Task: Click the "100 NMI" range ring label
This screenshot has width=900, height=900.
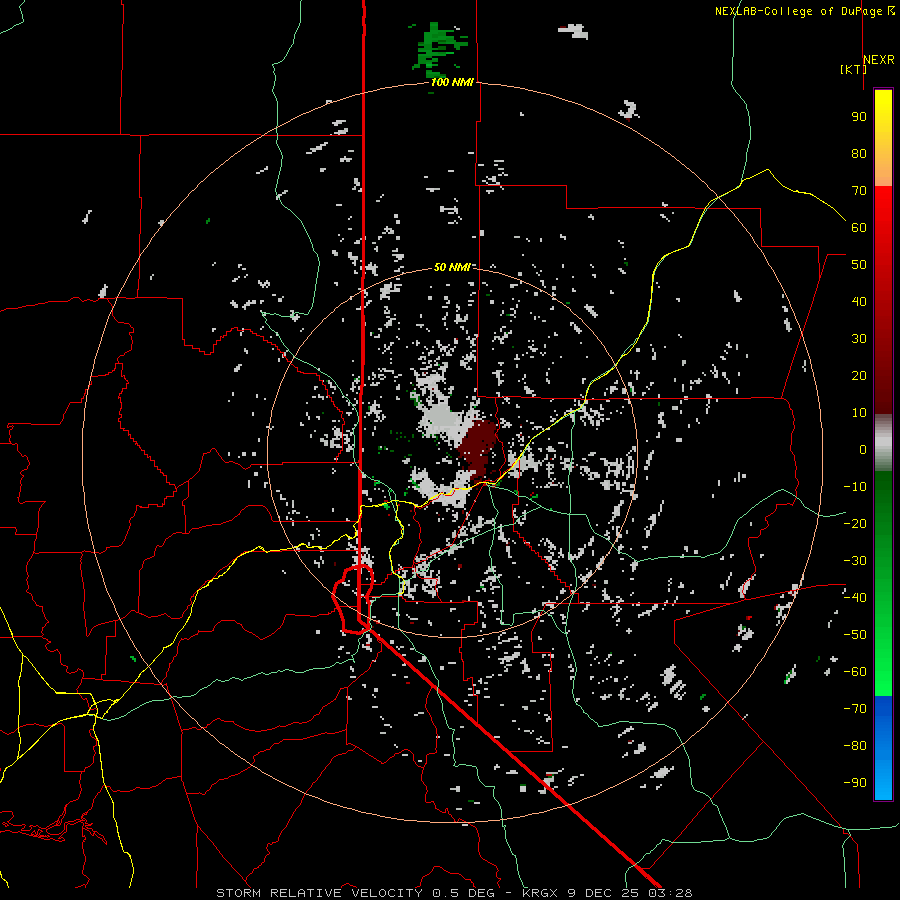Action: click(x=452, y=82)
